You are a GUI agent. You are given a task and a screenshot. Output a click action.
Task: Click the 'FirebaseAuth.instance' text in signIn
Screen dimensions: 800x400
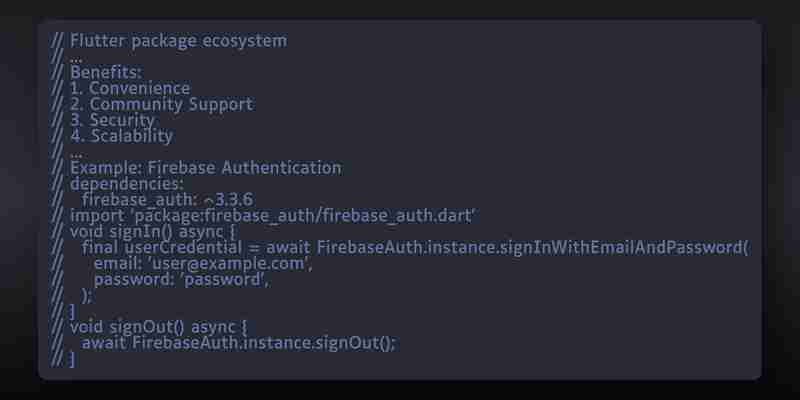pos(406,247)
